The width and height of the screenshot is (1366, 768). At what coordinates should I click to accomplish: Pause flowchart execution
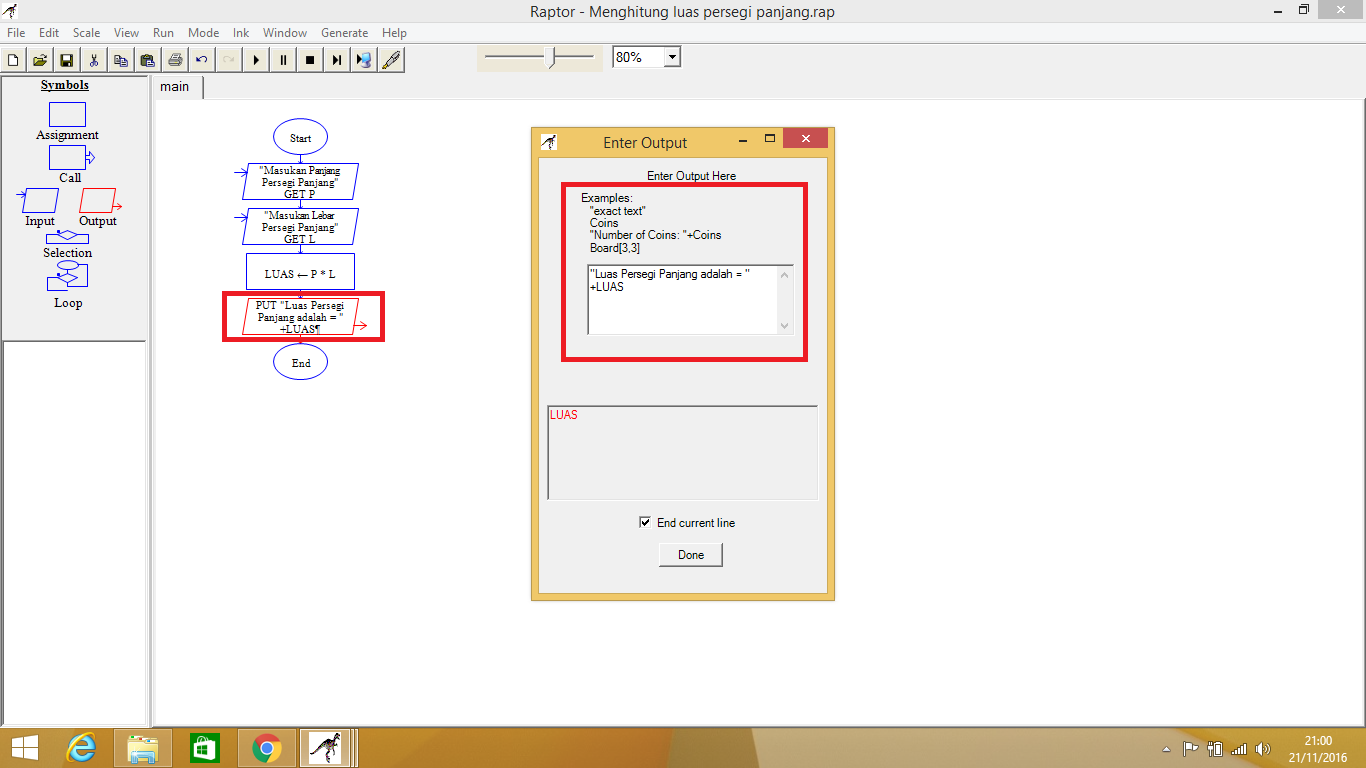tap(283, 59)
